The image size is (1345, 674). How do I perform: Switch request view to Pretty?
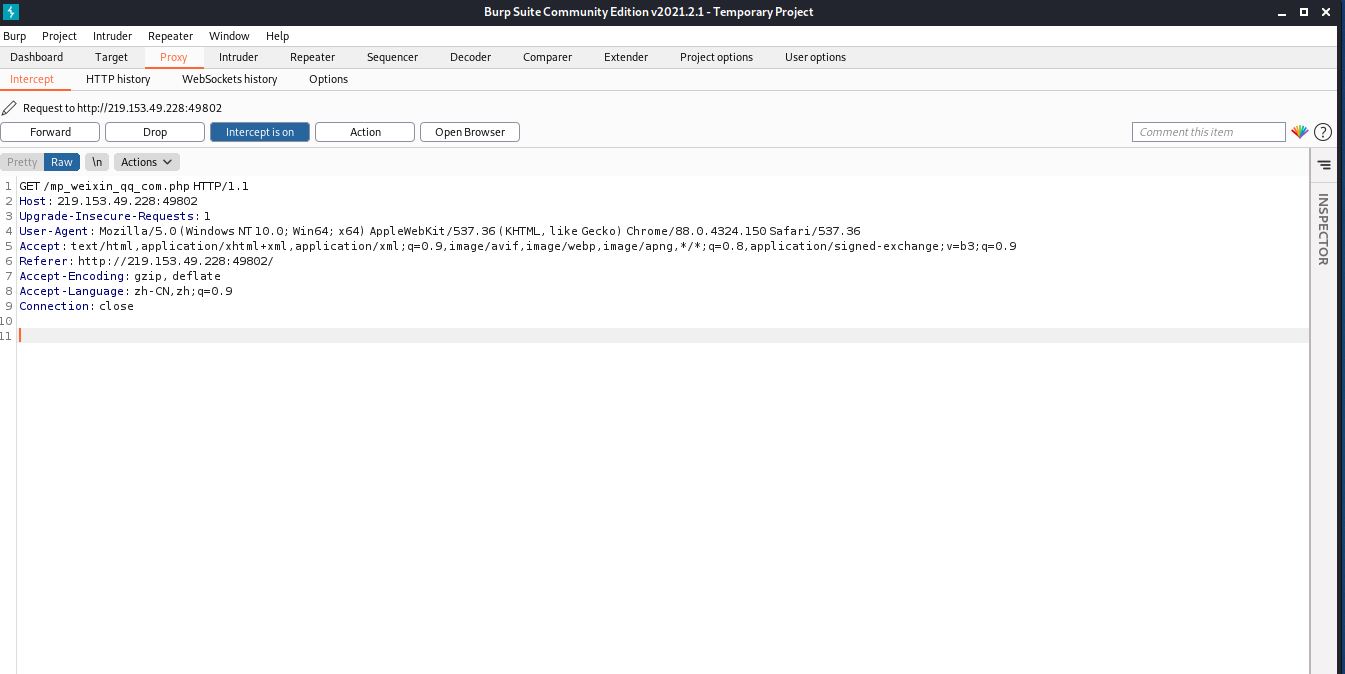tap(21, 161)
